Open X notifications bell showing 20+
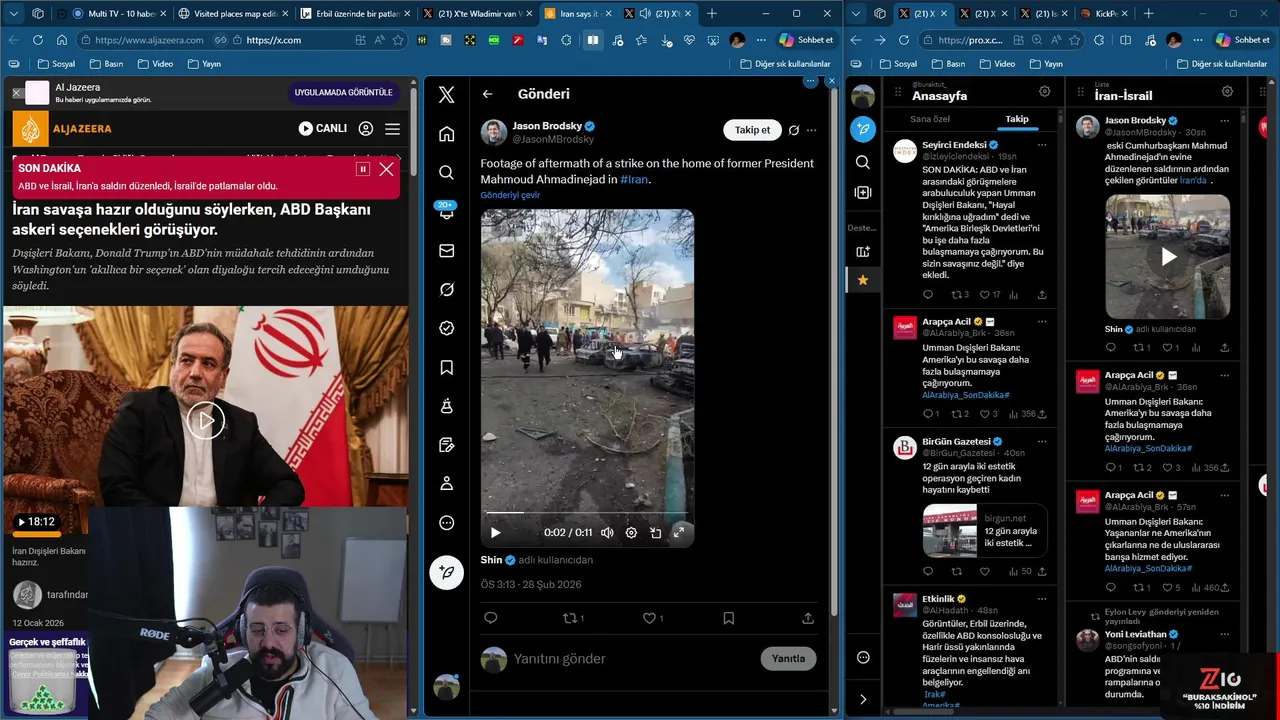1280x720 pixels. [x=446, y=211]
